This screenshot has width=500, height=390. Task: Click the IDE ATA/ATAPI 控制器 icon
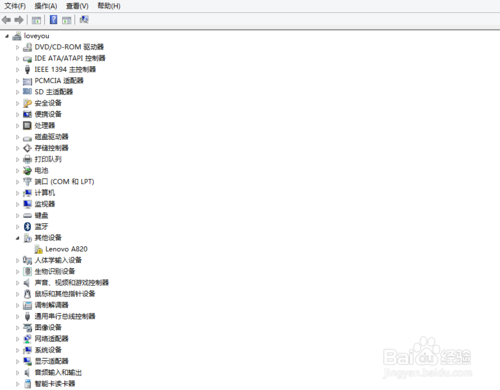pos(27,59)
